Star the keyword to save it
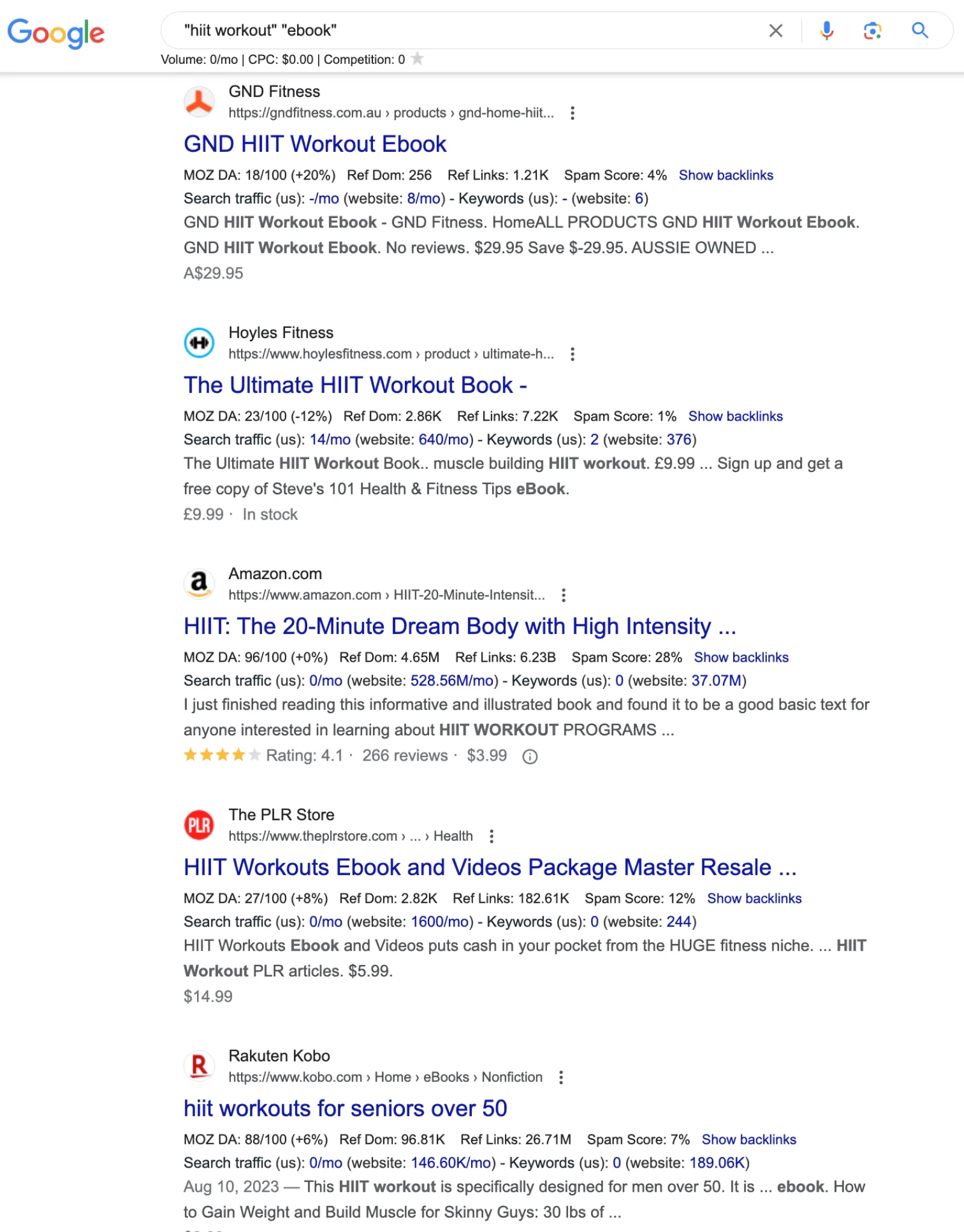 (x=417, y=59)
